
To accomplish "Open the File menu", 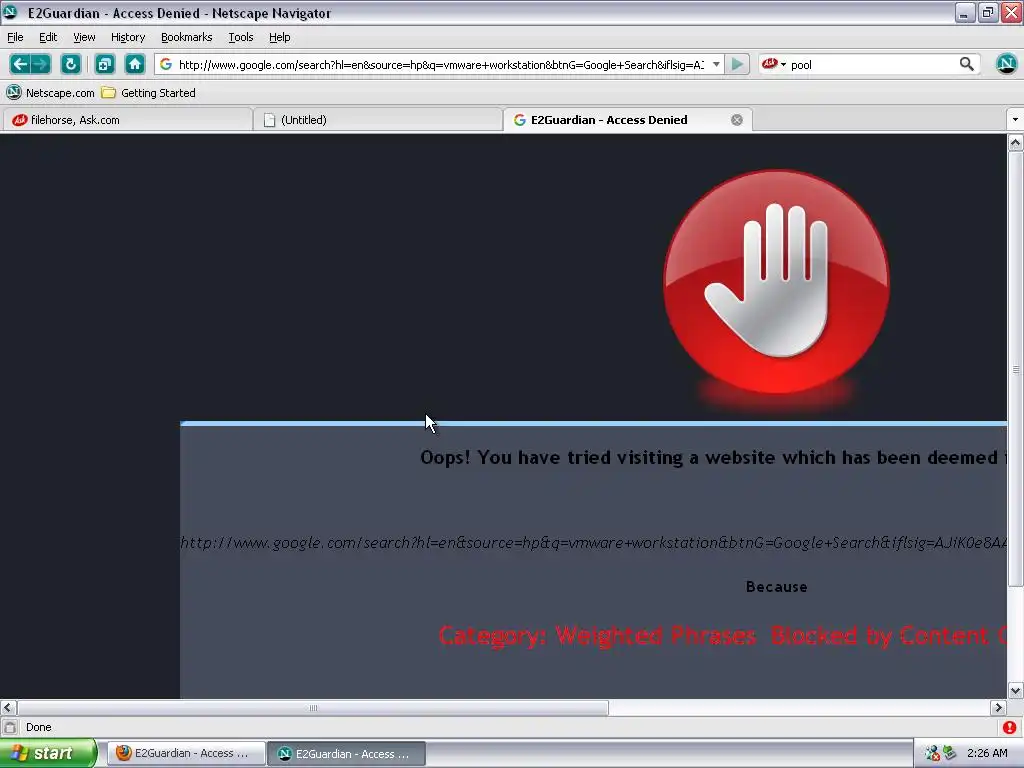I will pos(15,37).
